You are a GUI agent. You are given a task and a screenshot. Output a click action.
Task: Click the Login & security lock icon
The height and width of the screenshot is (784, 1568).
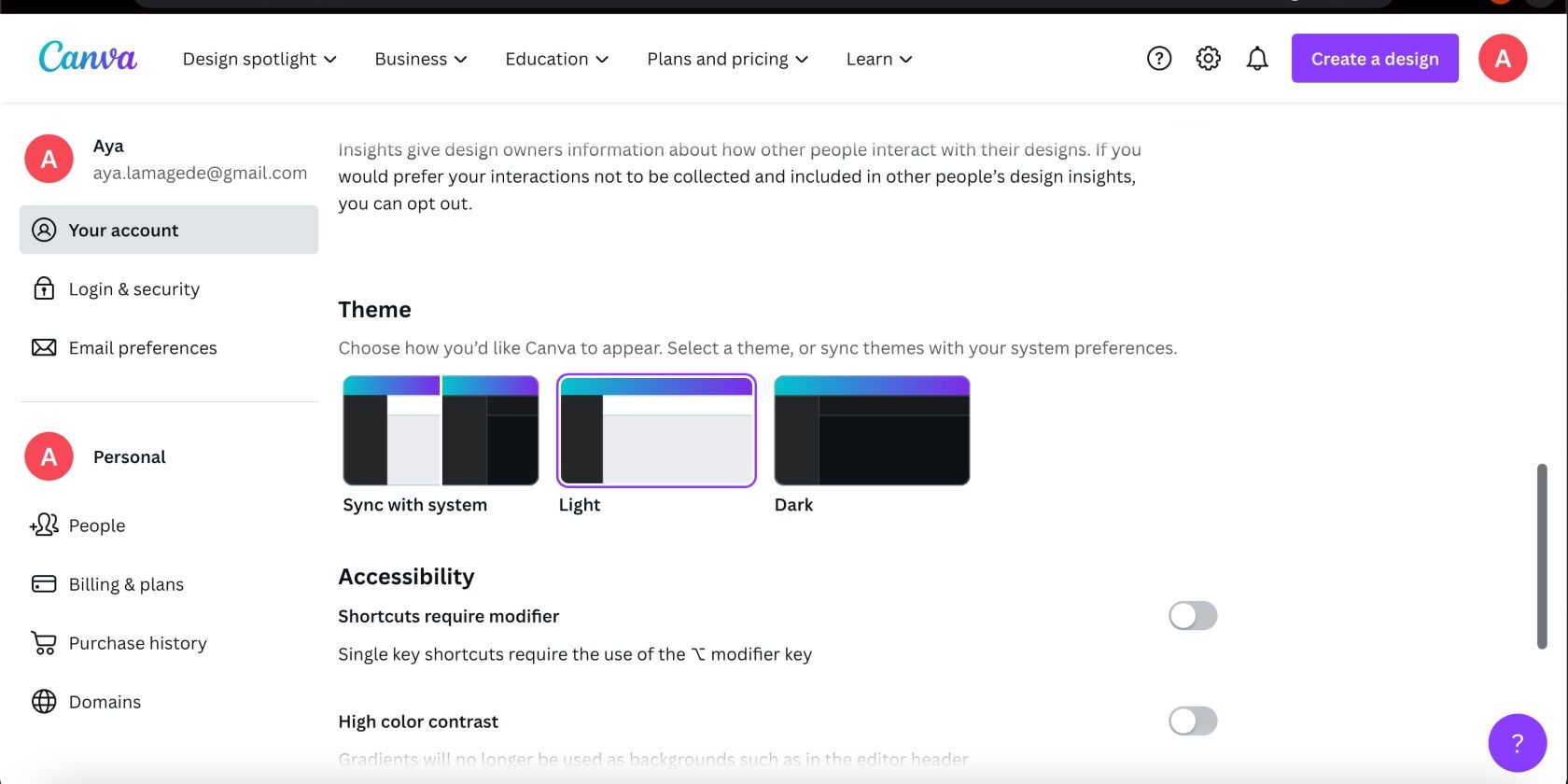(x=44, y=288)
